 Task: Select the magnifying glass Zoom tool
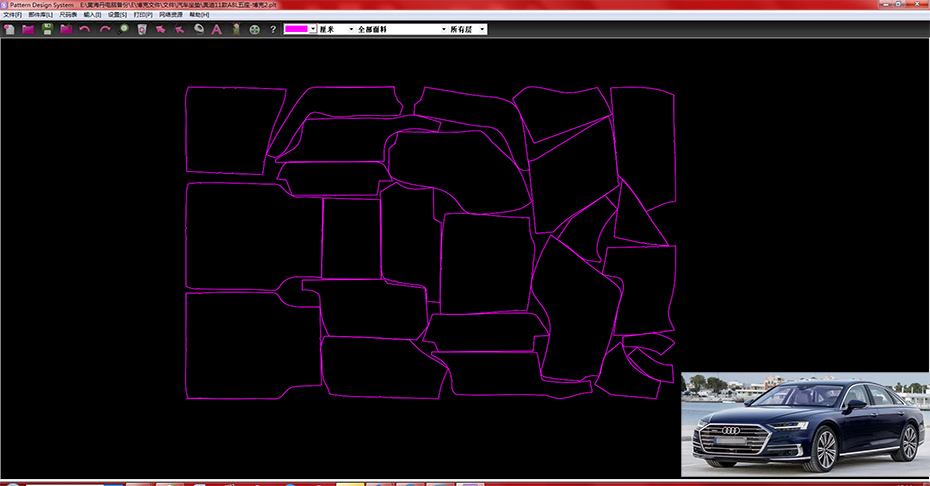tap(124, 29)
